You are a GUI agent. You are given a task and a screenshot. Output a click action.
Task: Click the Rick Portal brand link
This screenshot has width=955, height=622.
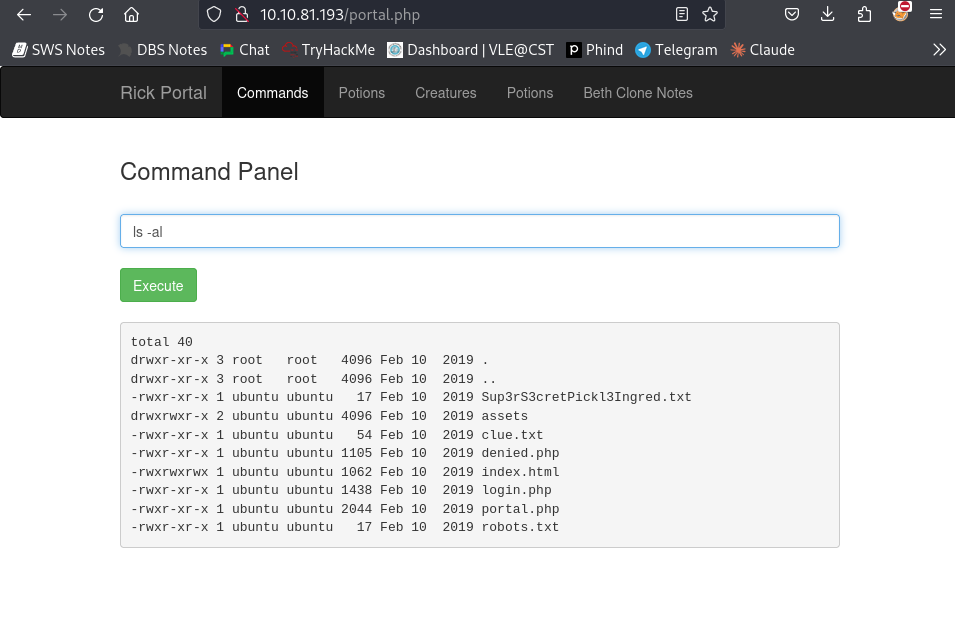163,93
